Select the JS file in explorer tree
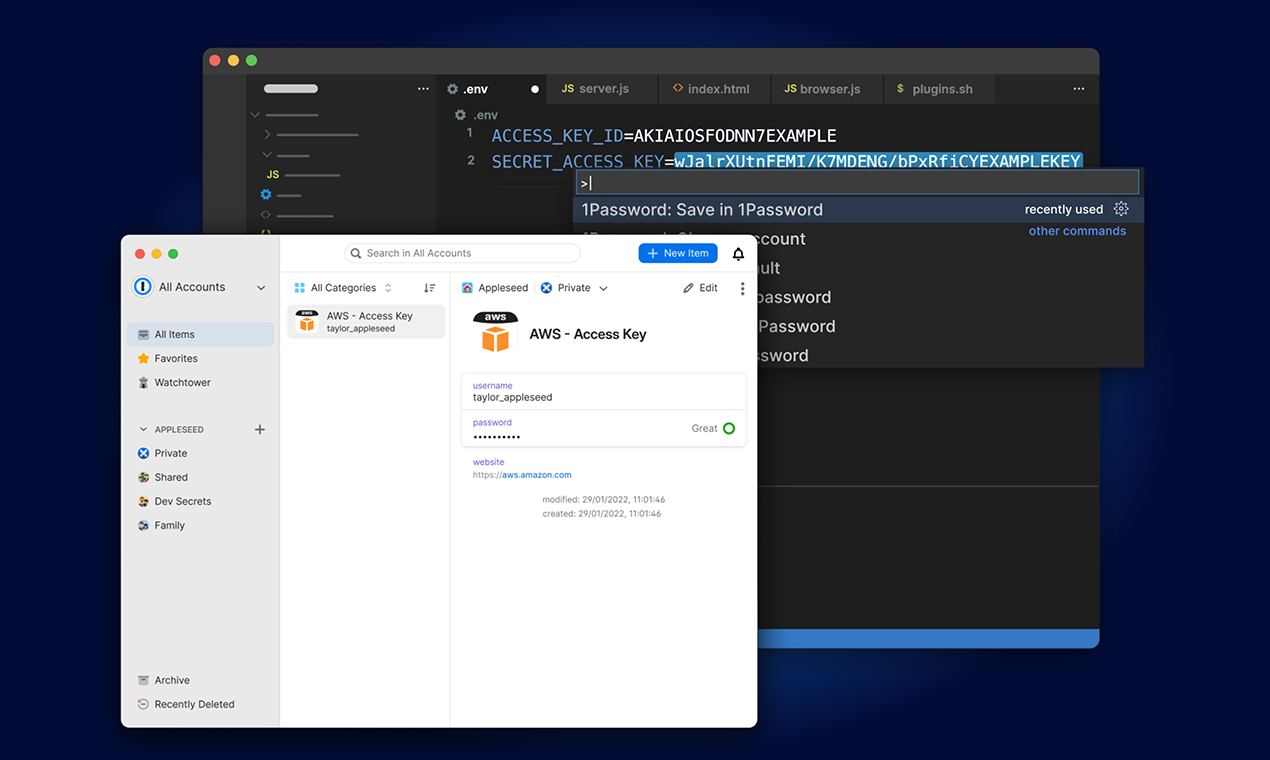Screen dimensions: 1270x760 tap(302, 175)
